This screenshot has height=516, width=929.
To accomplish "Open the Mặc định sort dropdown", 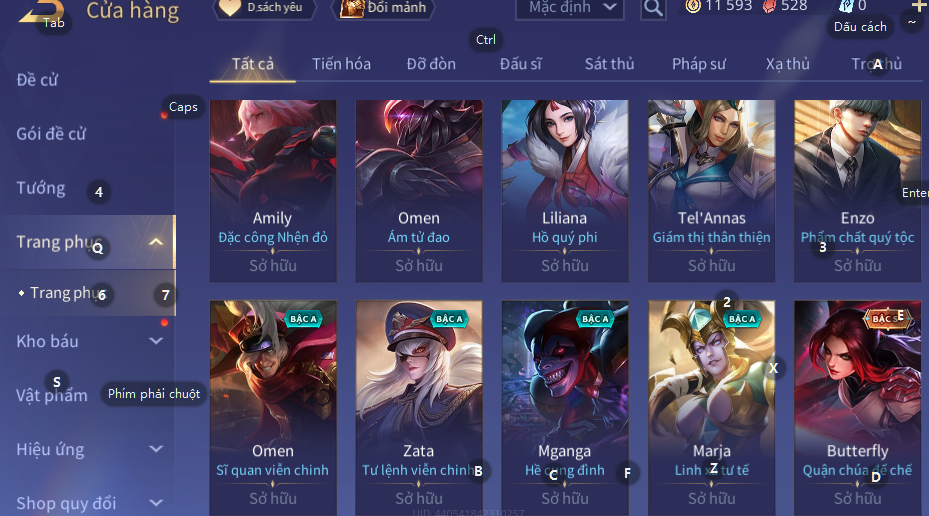I will [569, 8].
